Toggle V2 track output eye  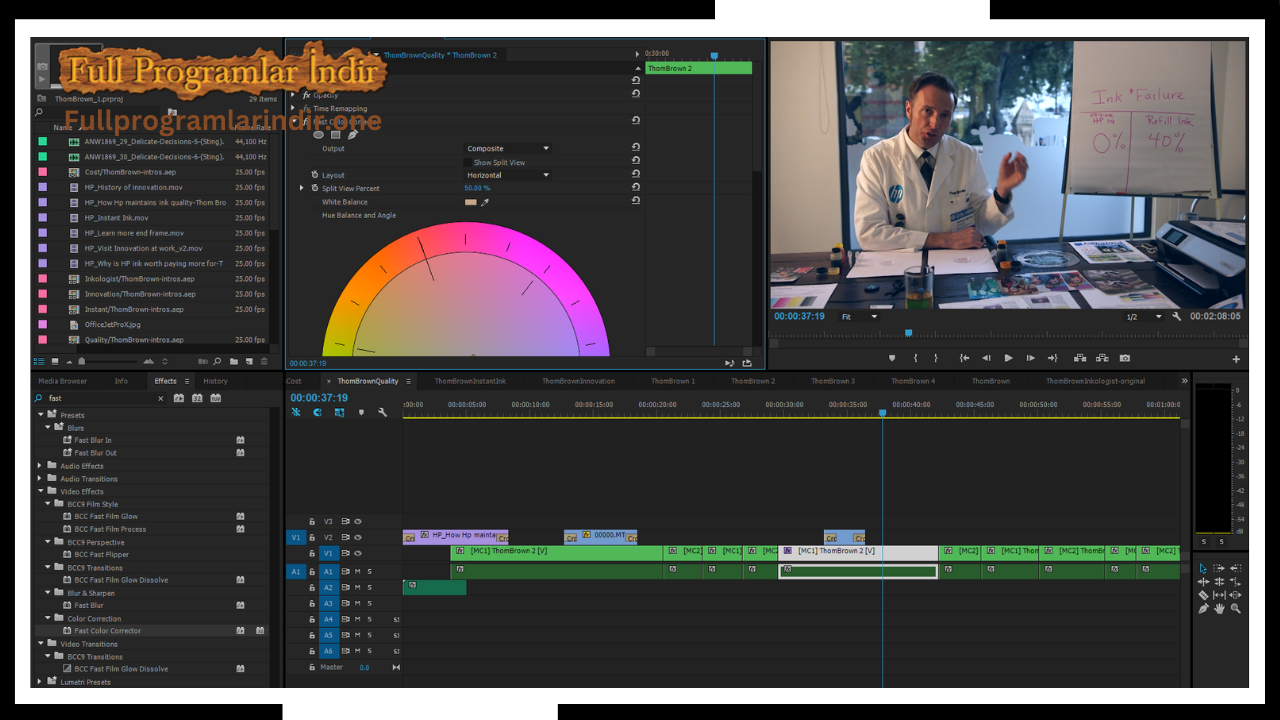[x=358, y=537]
